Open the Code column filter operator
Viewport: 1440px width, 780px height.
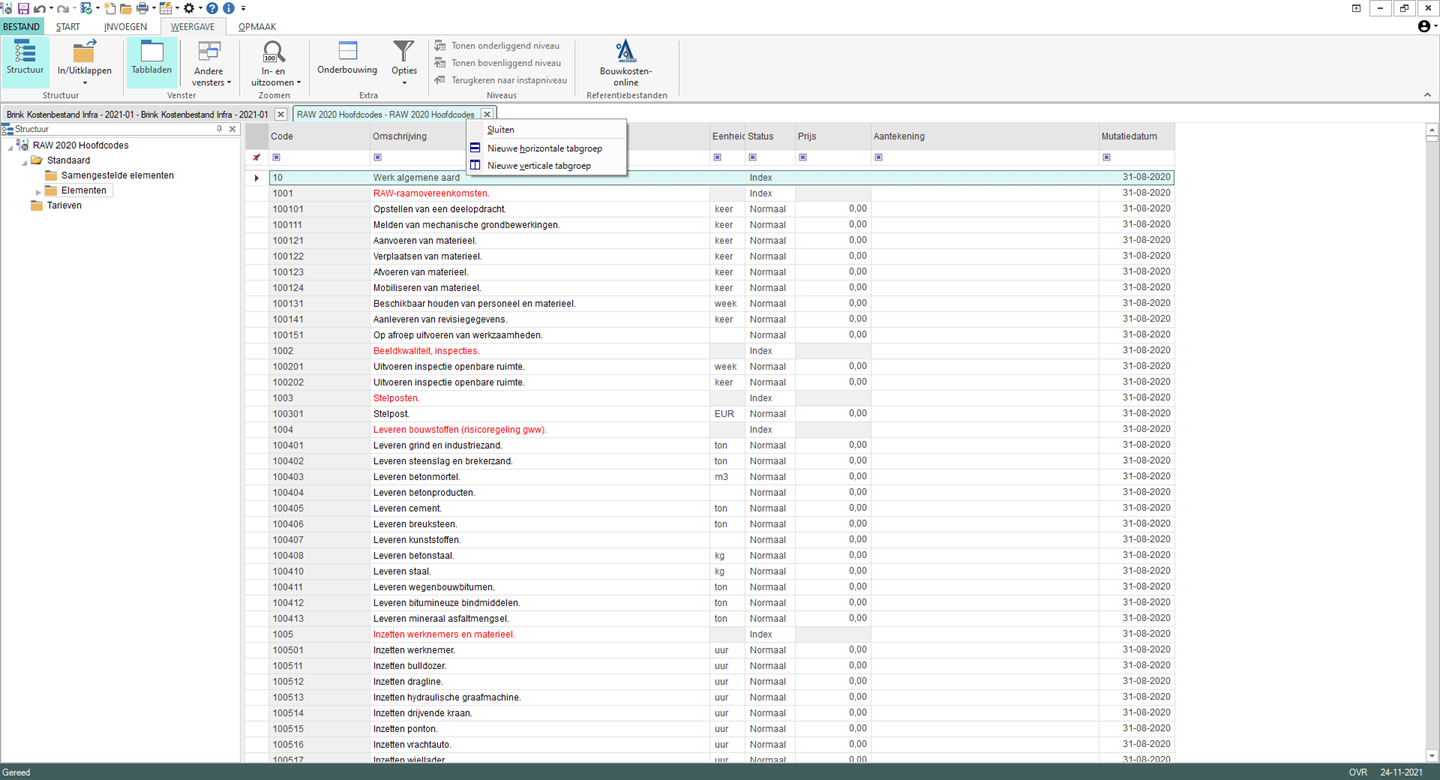click(x=276, y=157)
